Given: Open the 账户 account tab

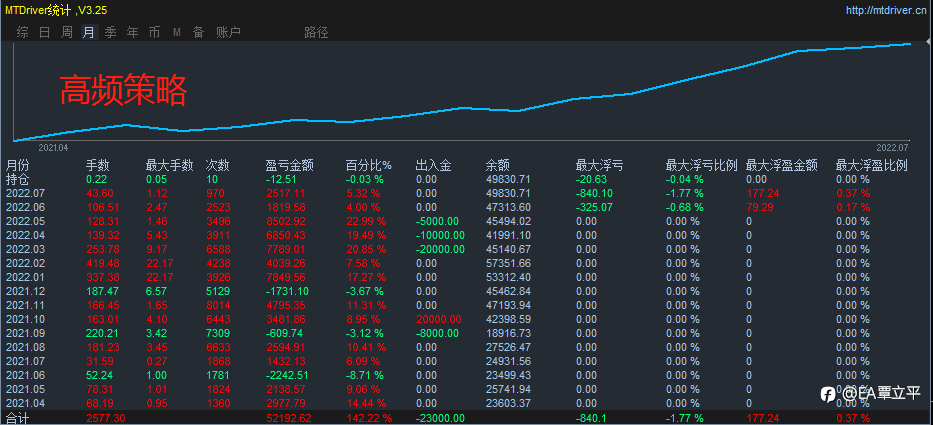Looking at the screenshot, I should [228, 32].
